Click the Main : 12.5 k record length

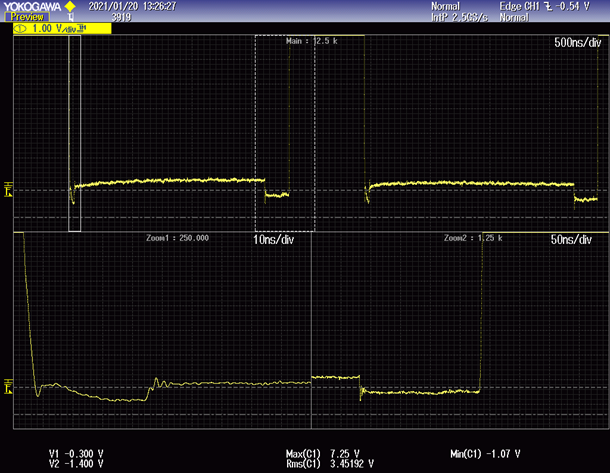coord(312,41)
